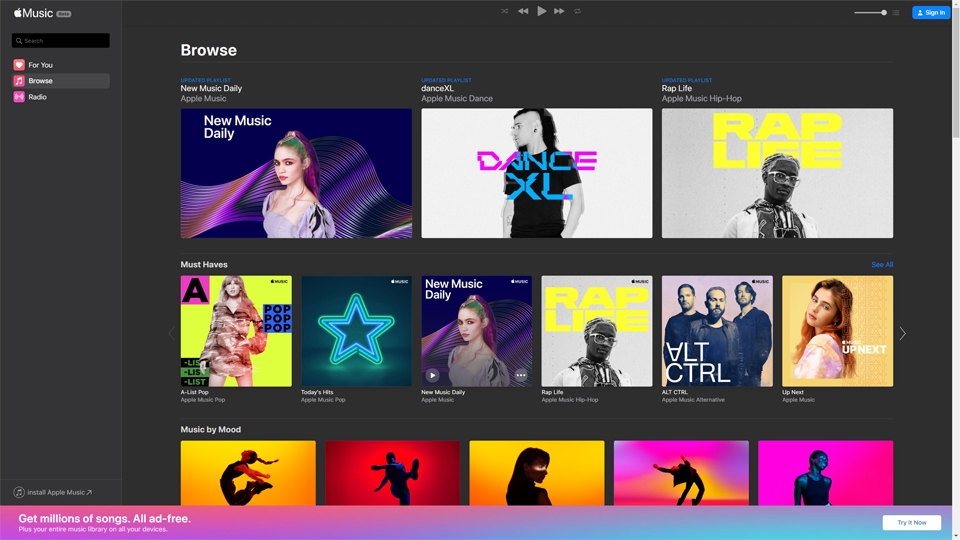
Task: Select Browse in the sidebar
Action: tap(61, 81)
